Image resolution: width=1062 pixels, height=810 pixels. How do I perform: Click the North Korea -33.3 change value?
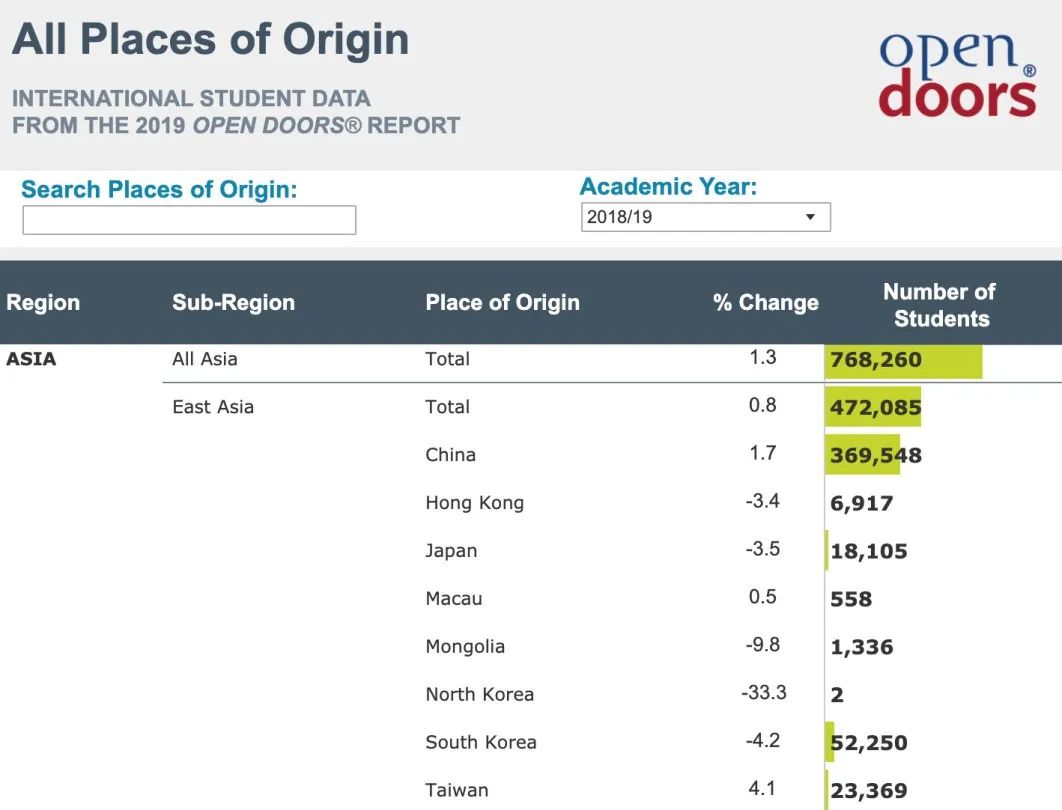764,693
